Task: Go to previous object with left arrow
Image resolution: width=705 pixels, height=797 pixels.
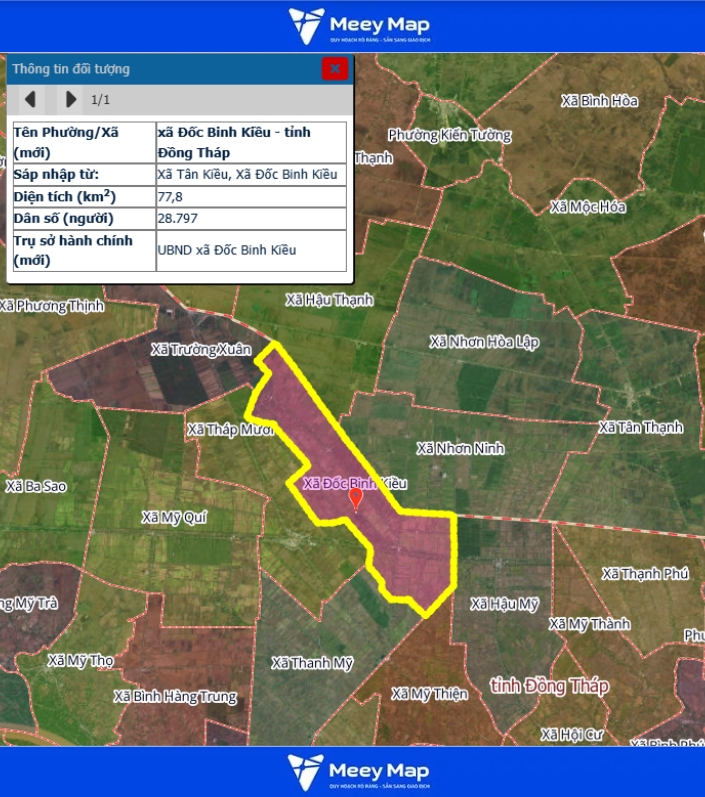Action: 30,99
